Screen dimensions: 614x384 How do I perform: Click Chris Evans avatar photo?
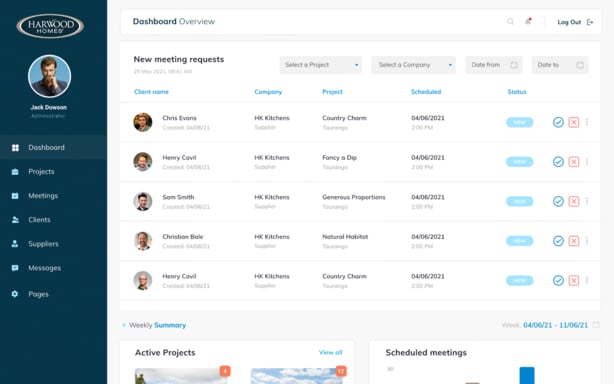click(143, 122)
